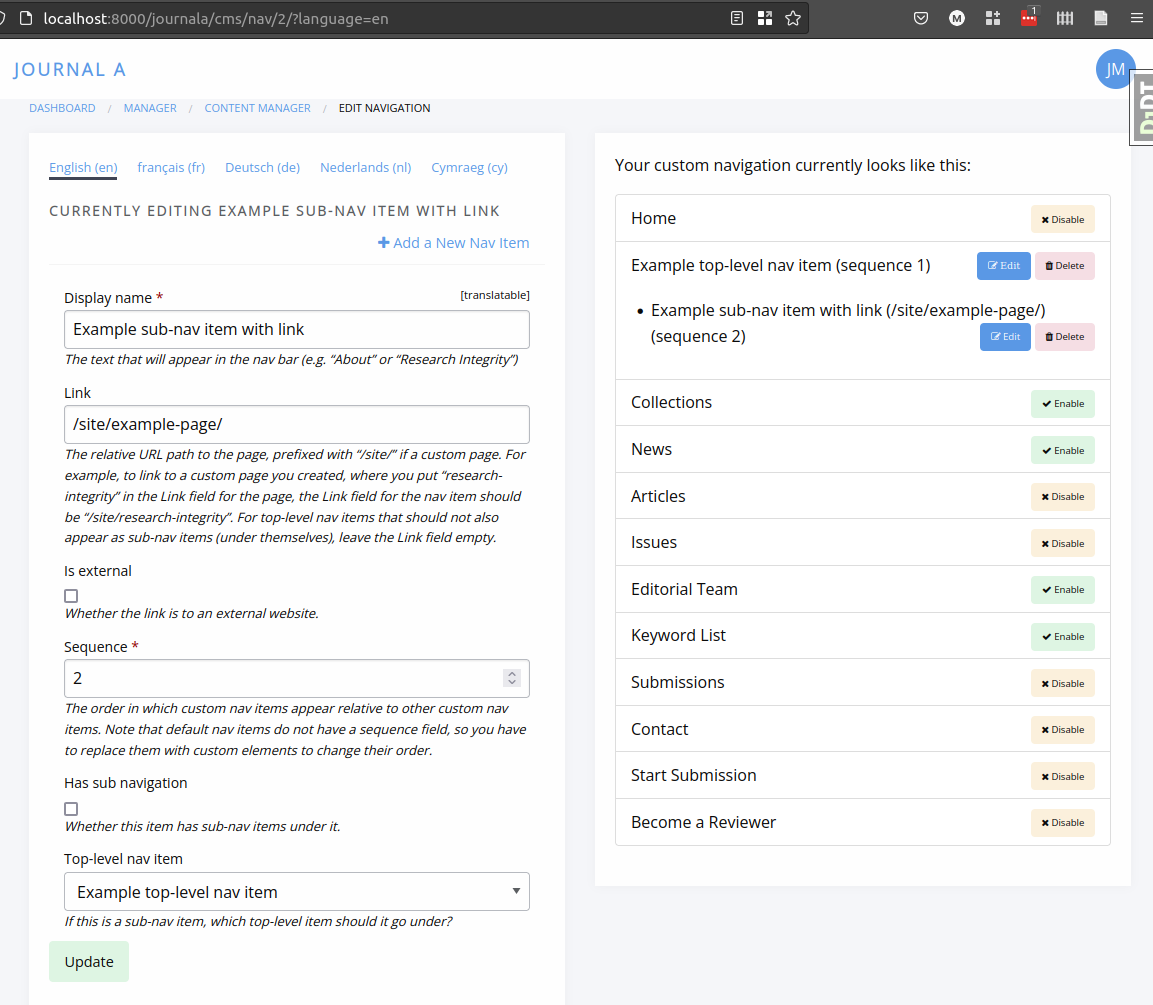
Task: Click the Sequence field spinner arrows
Action: click(512, 678)
